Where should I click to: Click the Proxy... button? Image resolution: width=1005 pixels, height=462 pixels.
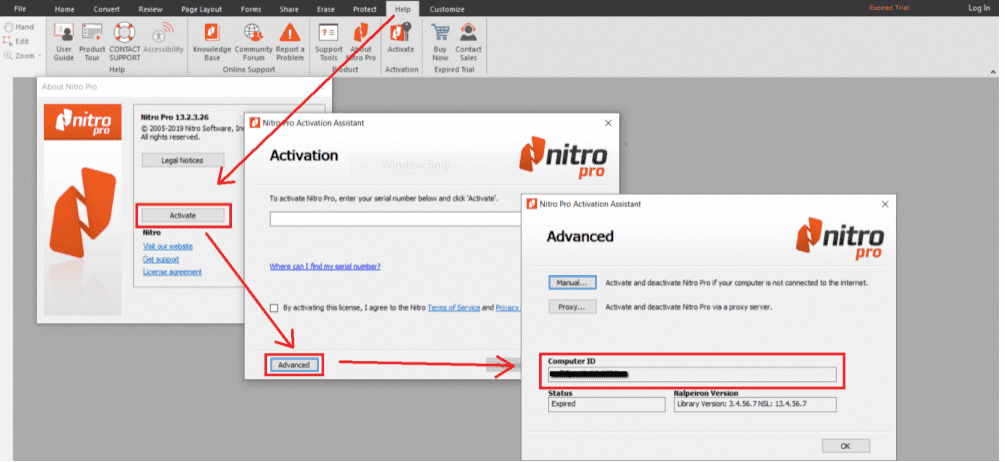coord(572,307)
